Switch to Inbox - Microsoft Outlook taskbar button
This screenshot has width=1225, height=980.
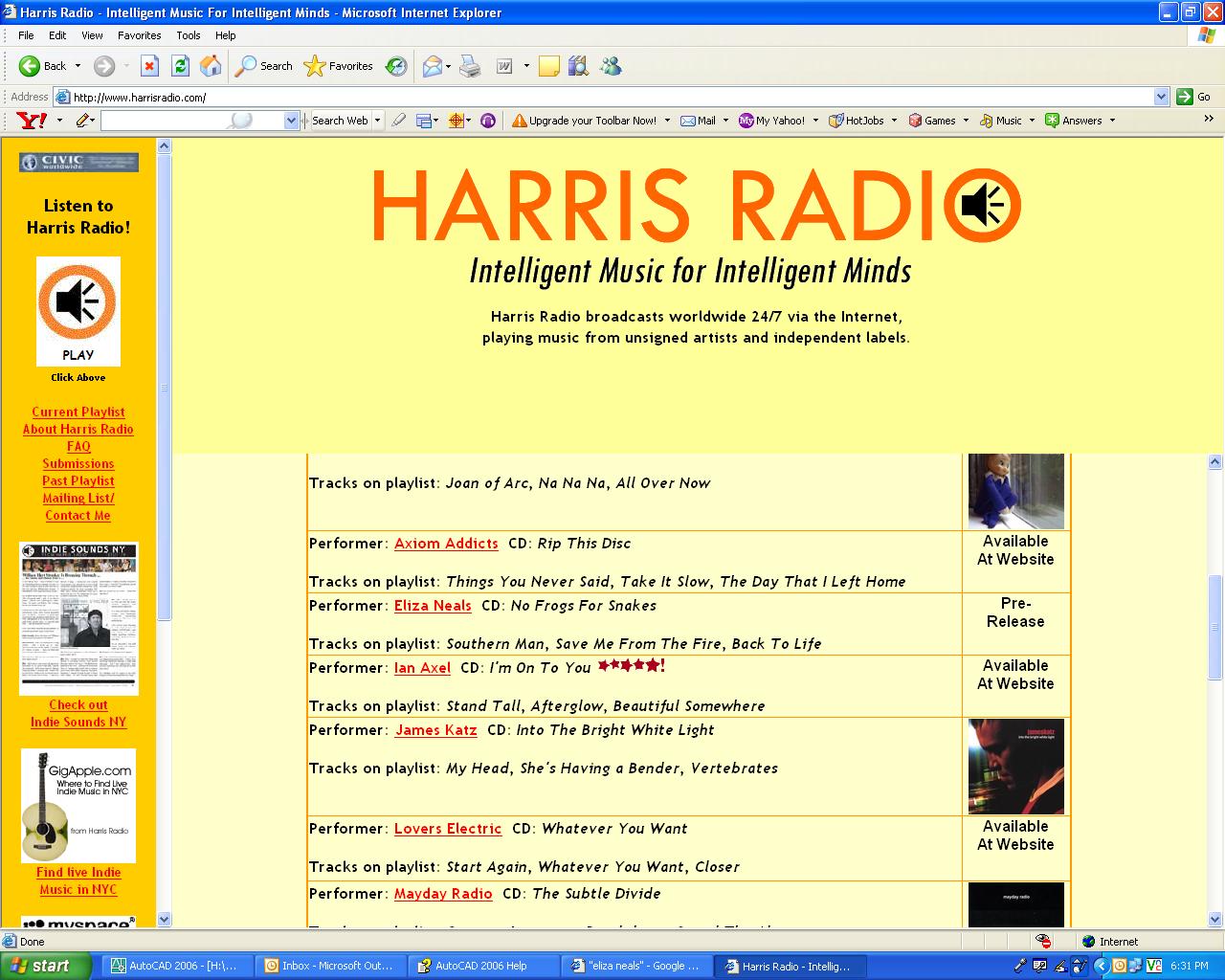332,966
